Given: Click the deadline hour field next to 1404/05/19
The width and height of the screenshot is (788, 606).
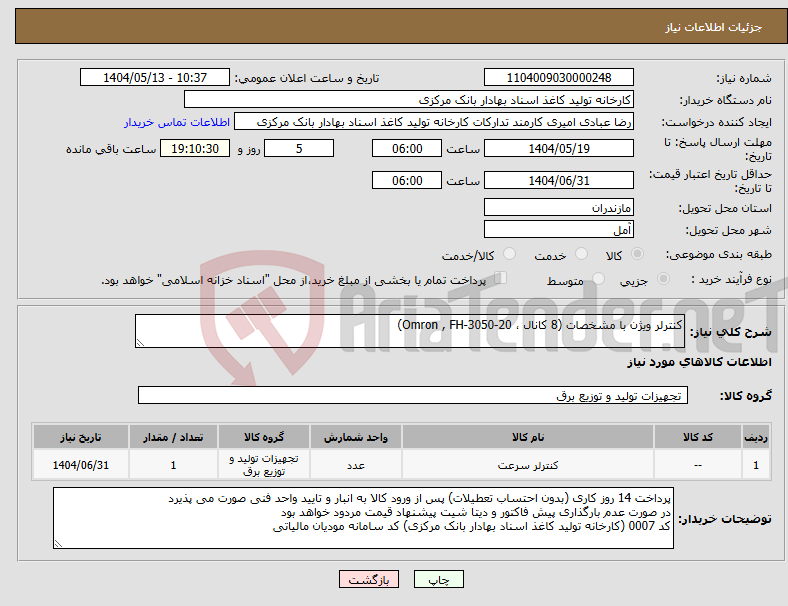Looking at the screenshot, I should pyautogui.click(x=407, y=149).
